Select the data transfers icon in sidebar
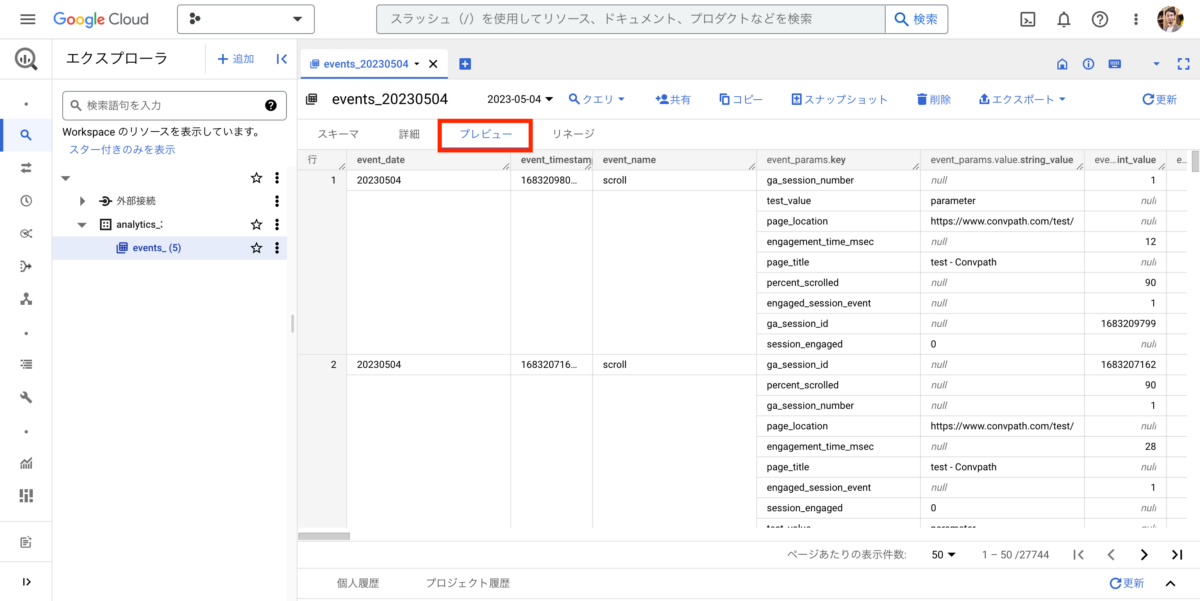This screenshot has height=601, width=1200. click(x=25, y=168)
